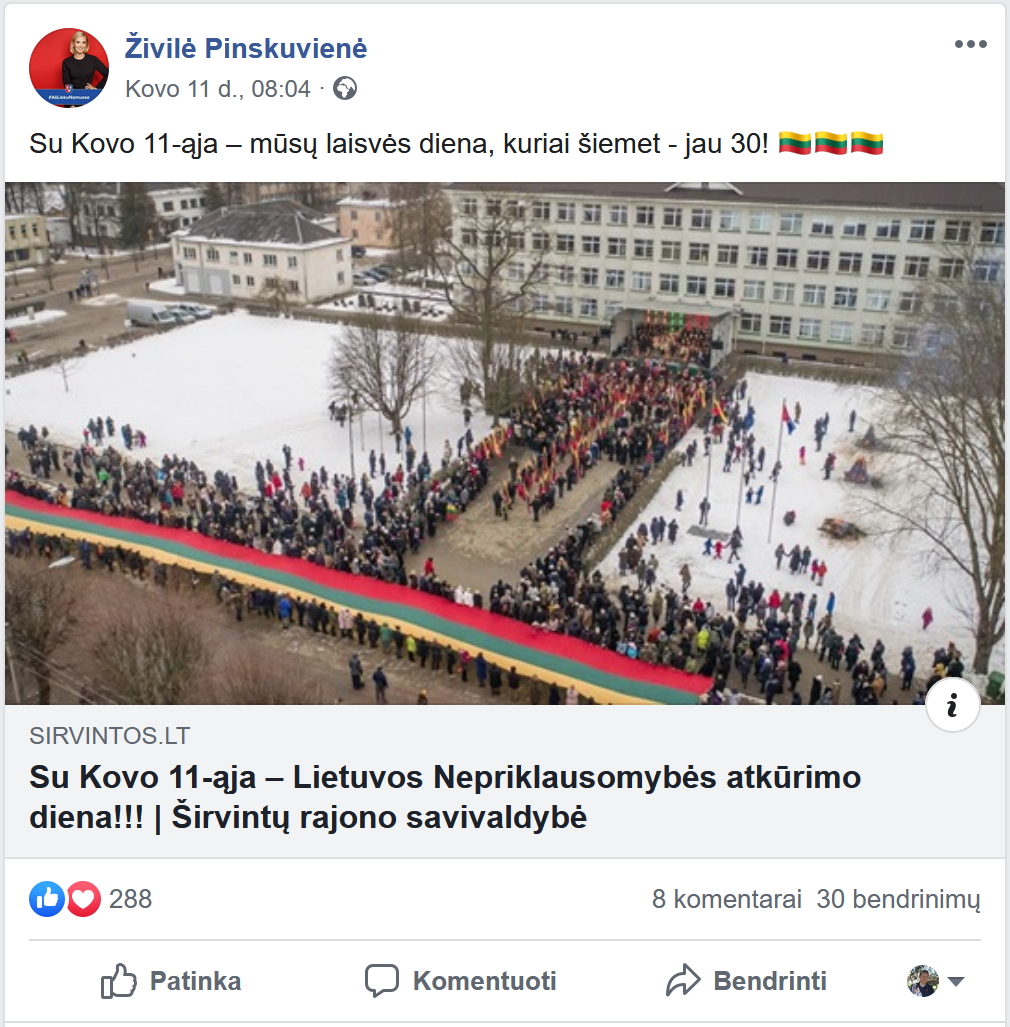Open the 288 reactions count
This screenshot has width=1010, height=1027.
pos(130,899)
